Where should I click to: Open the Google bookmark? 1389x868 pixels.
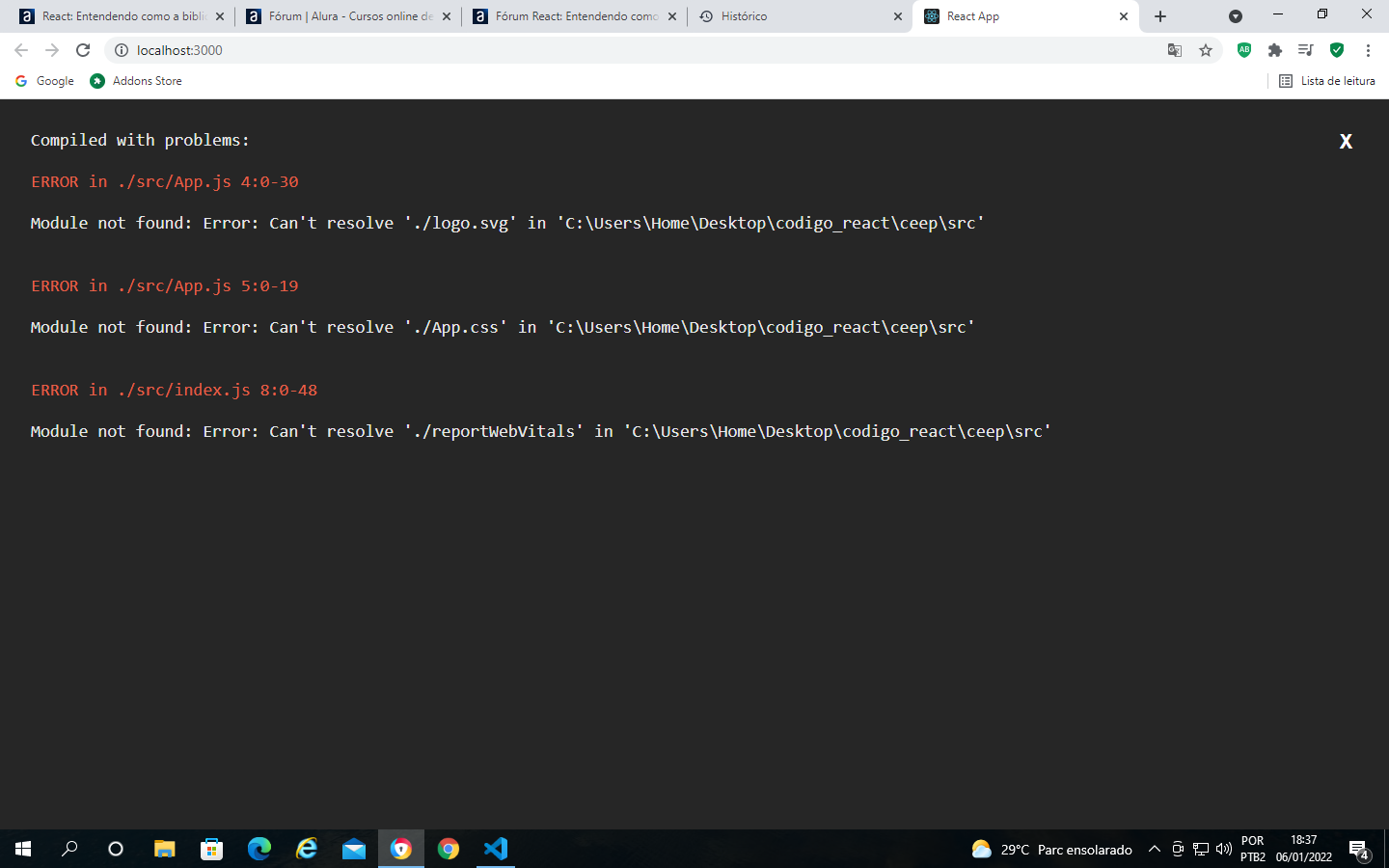pos(45,81)
